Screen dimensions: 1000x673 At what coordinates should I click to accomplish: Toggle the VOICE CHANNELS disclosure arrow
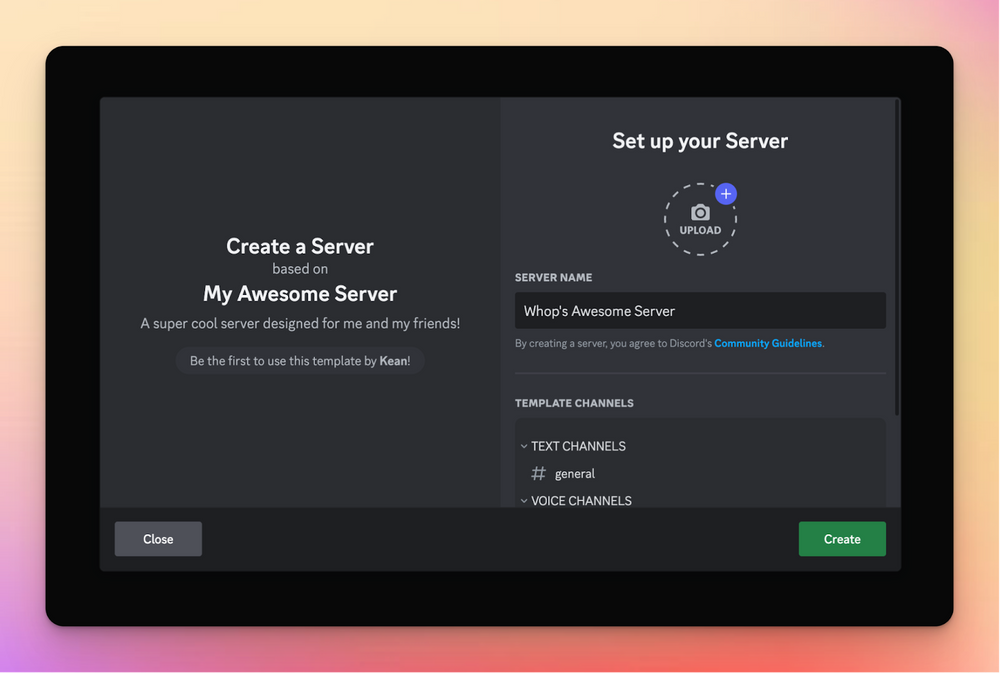(x=524, y=500)
